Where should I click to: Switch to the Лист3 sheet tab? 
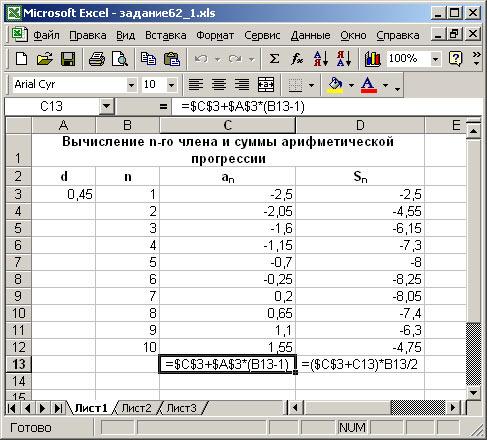coord(181,408)
